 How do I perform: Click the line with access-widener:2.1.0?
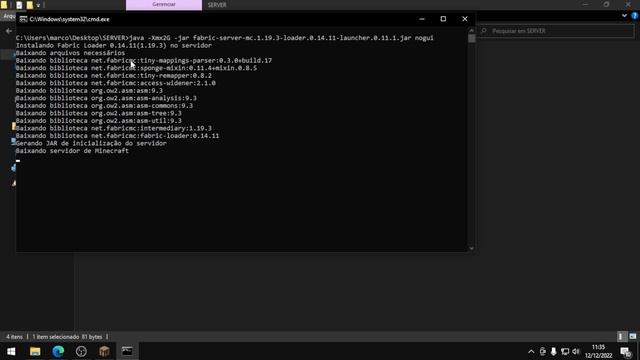pos(116,83)
